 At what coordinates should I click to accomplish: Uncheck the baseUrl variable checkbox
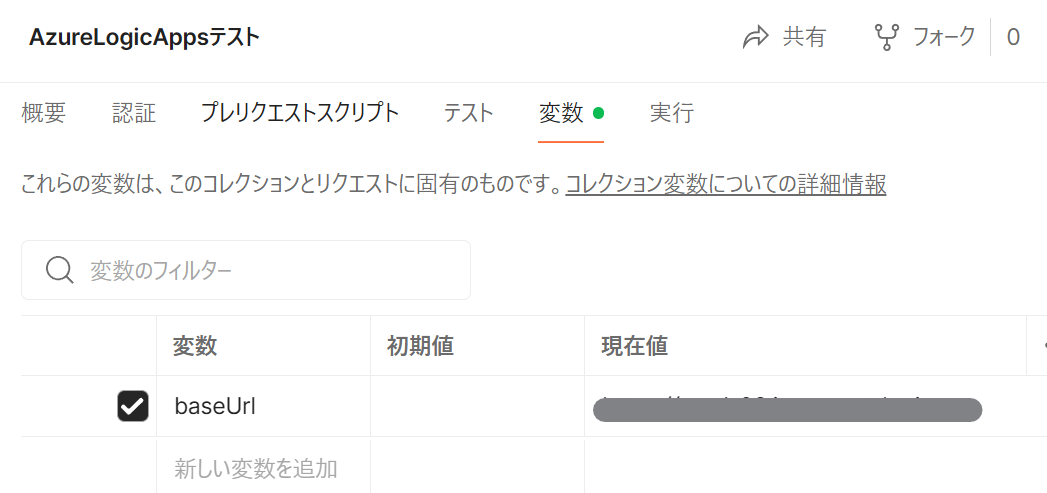[x=133, y=406]
